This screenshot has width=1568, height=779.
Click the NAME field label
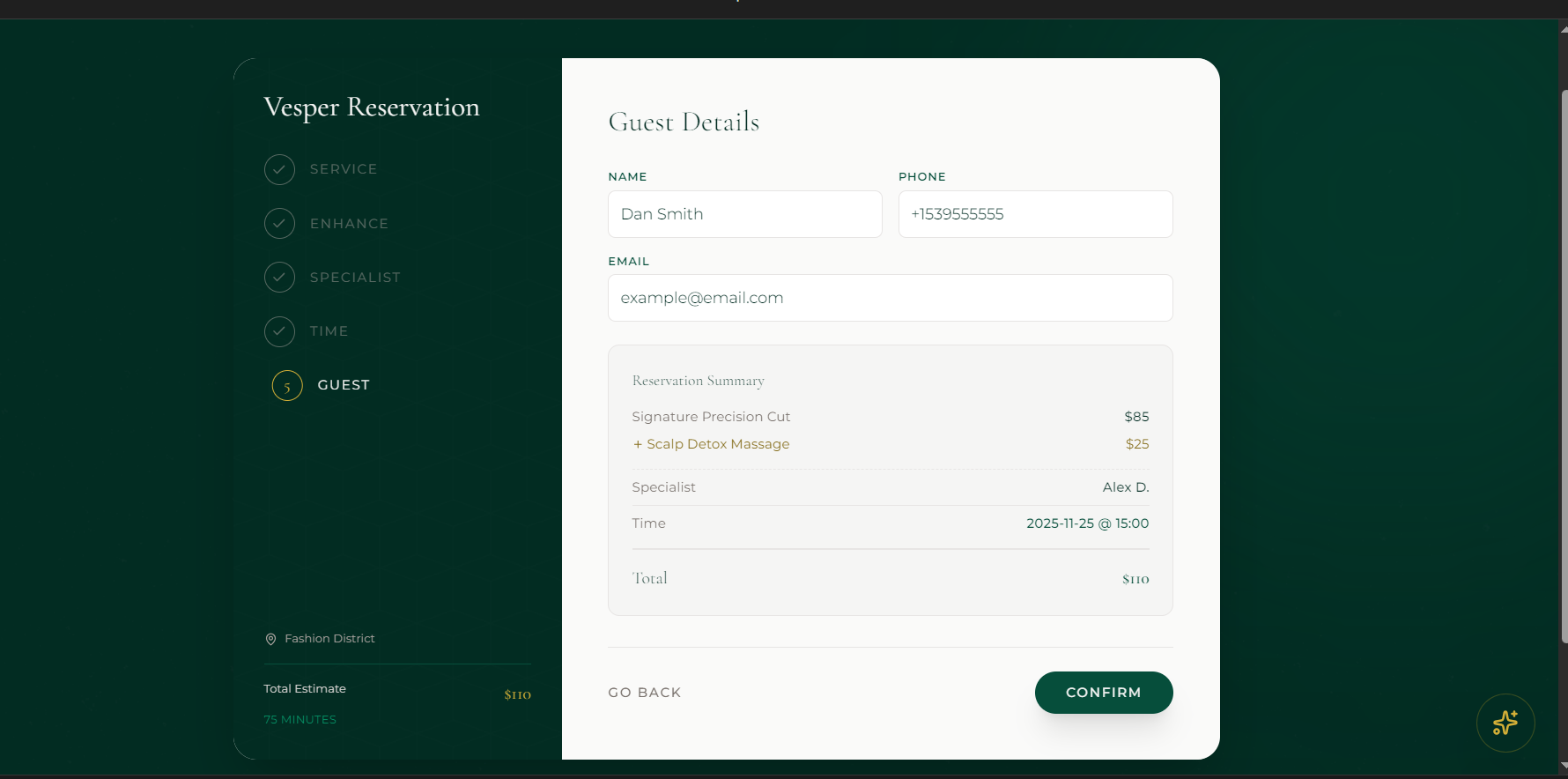point(627,177)
